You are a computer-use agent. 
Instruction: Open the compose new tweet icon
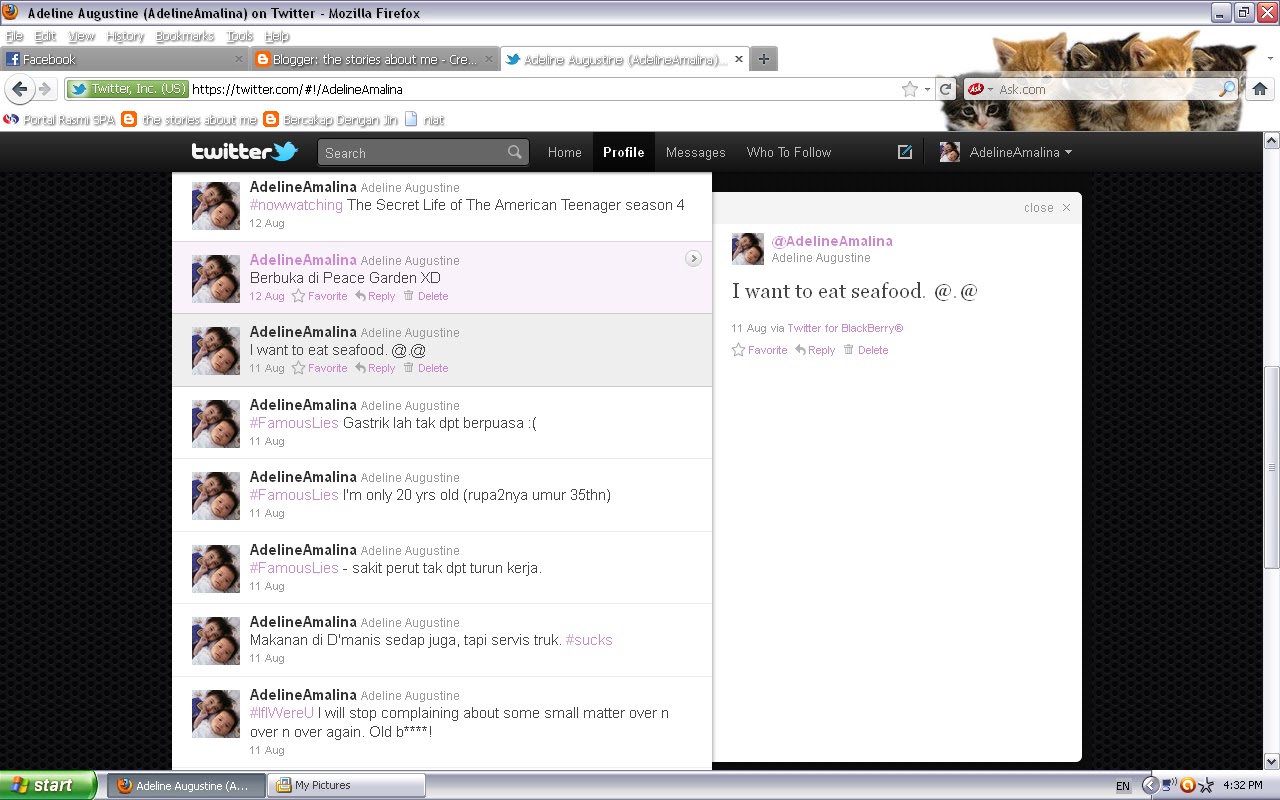coord(905,152)
